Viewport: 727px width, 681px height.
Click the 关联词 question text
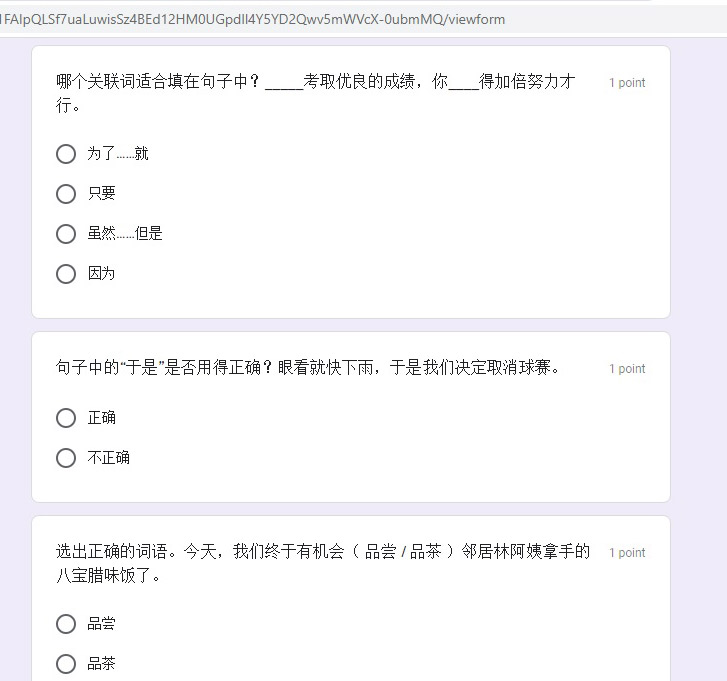(x=315, y=93)
